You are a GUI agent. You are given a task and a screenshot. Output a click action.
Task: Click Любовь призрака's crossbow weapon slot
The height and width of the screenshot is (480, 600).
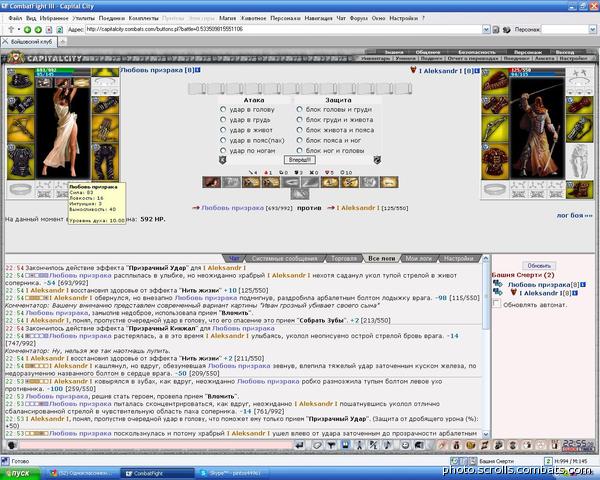tap(21, 128)
